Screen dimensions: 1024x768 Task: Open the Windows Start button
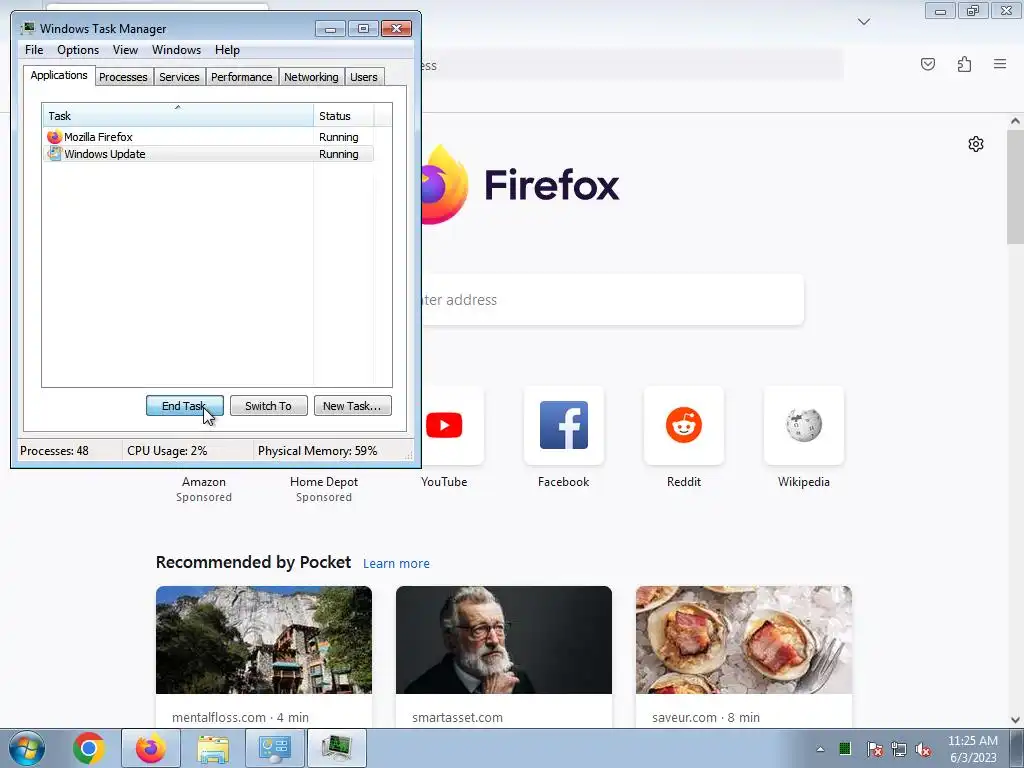click(27, 748)
